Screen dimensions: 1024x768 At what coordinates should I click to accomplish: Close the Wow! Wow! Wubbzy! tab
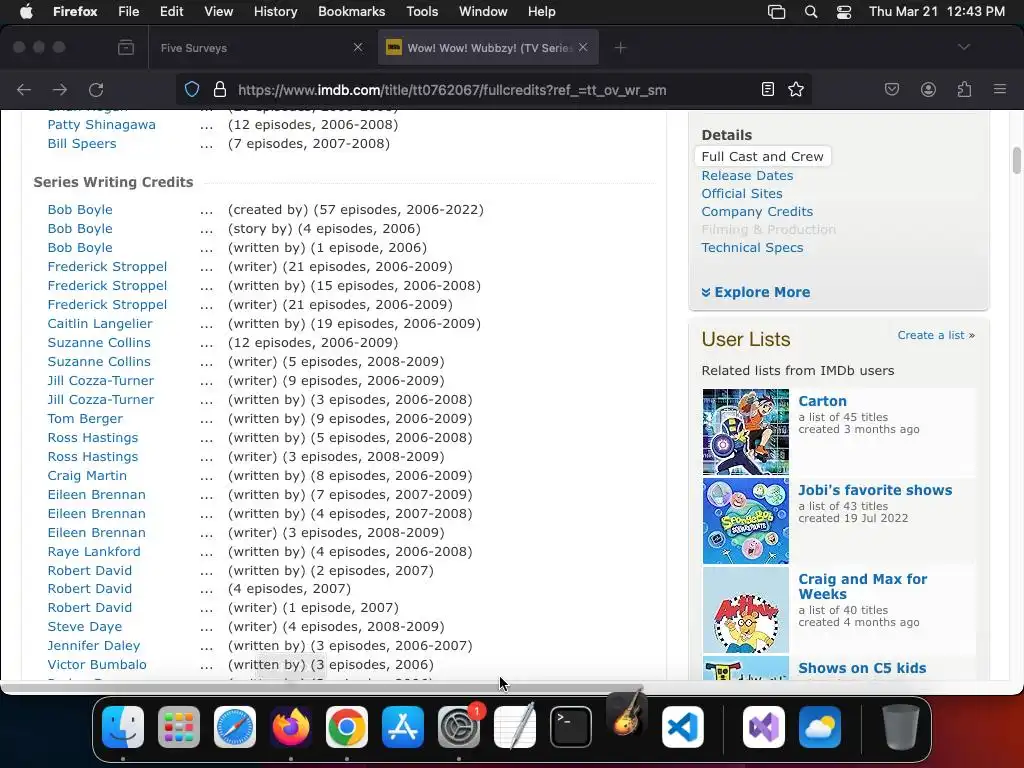tap(583, 48)
